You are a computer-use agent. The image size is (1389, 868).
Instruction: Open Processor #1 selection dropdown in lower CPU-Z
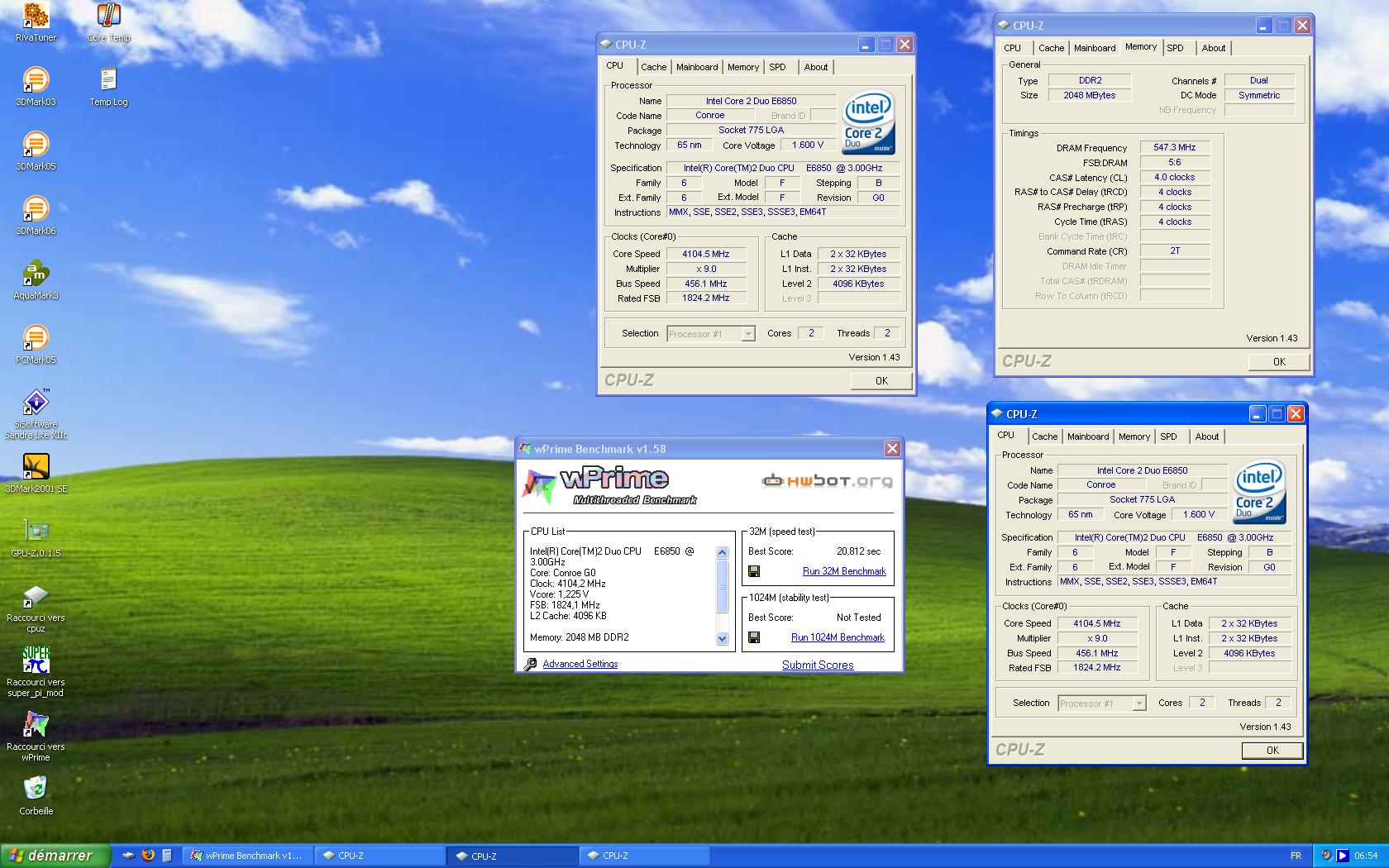click(1138, 703)
